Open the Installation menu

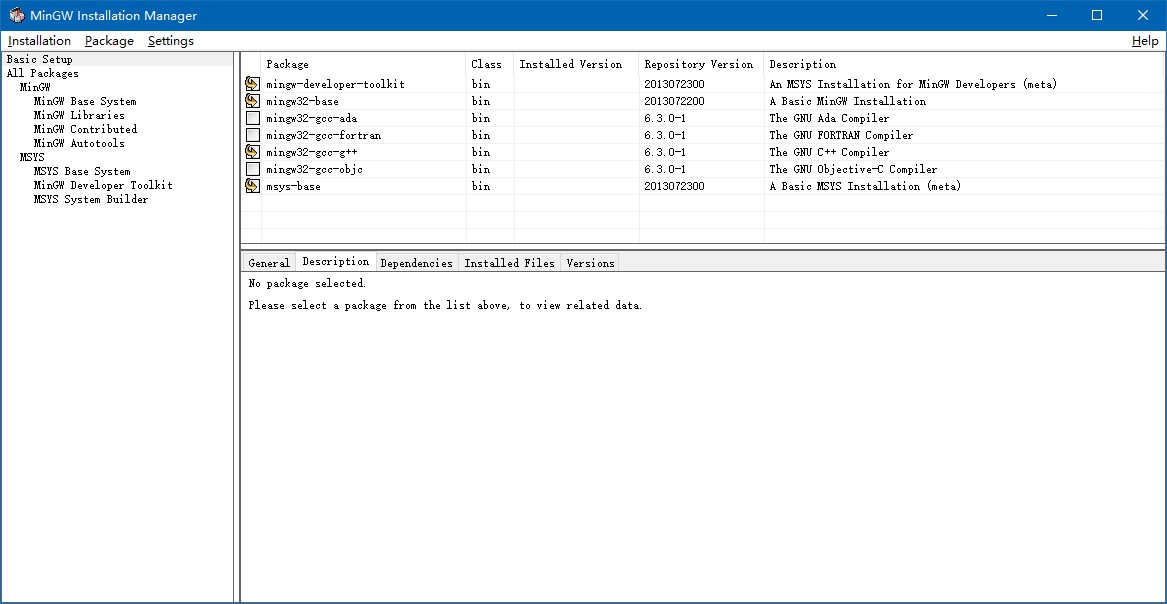point(39,41)
